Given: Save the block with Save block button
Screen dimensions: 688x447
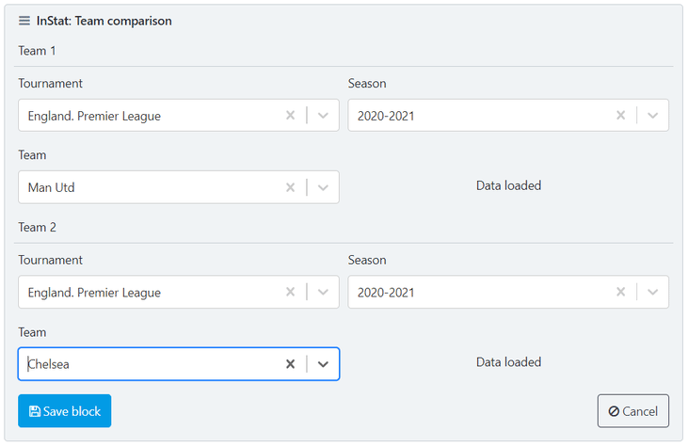Looking at the screenshot, I should click(64, 411).
